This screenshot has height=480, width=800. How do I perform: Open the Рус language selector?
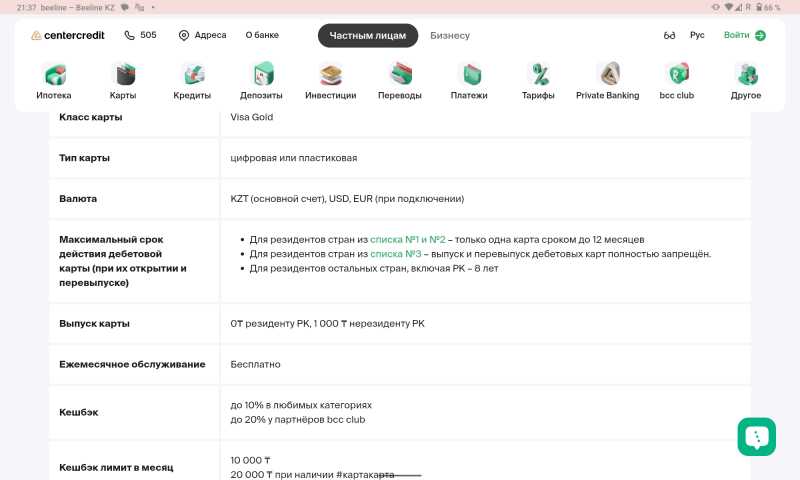697,35
